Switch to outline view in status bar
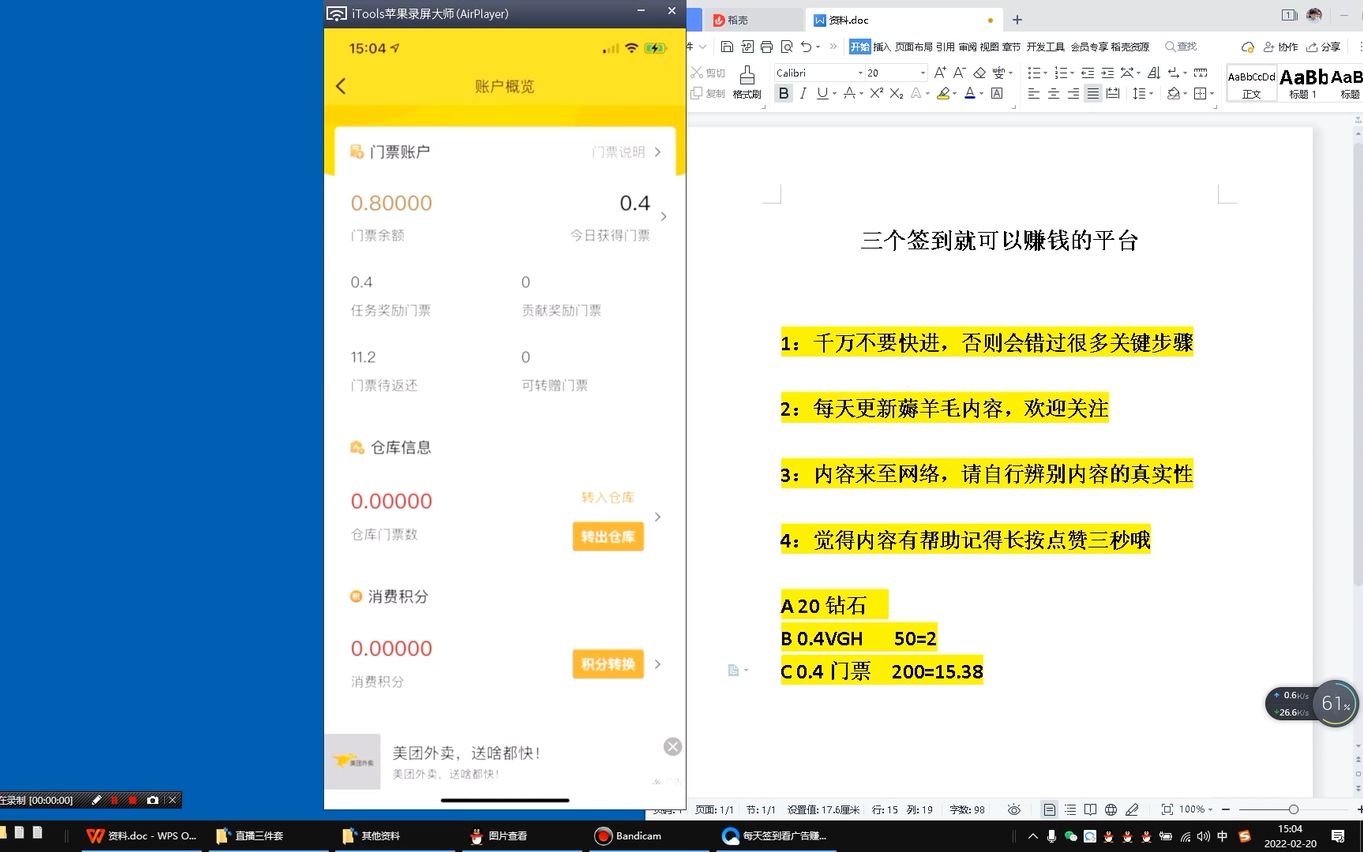The width and height of the screenshot is (1363, 852). click(1070, 809)
